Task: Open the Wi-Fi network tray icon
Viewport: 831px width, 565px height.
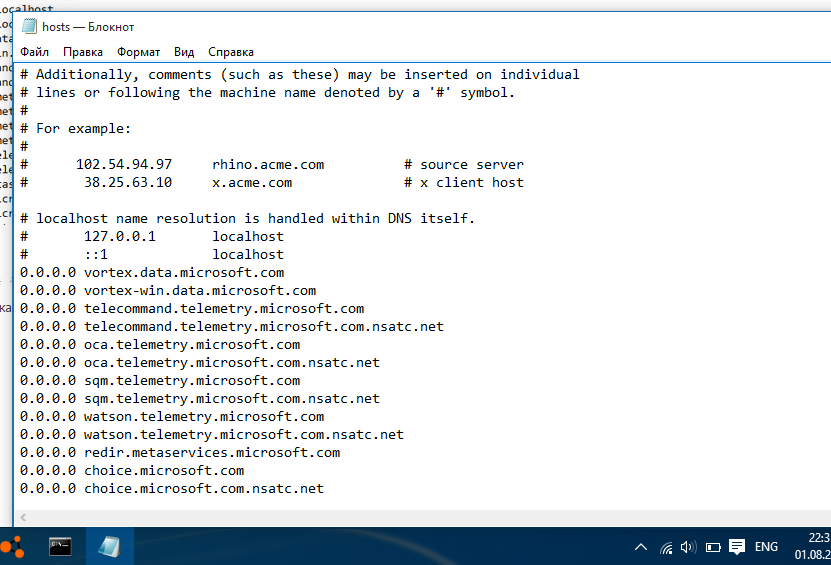Action: tap(666, 547)
